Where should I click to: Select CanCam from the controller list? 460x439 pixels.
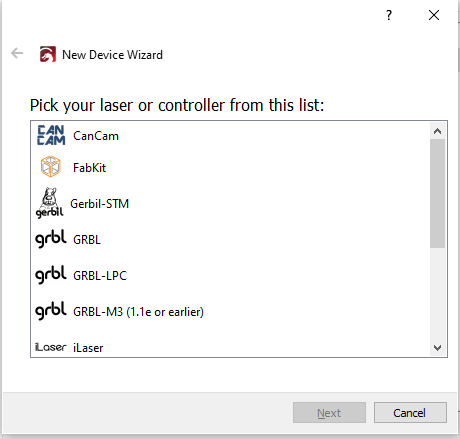230,136
